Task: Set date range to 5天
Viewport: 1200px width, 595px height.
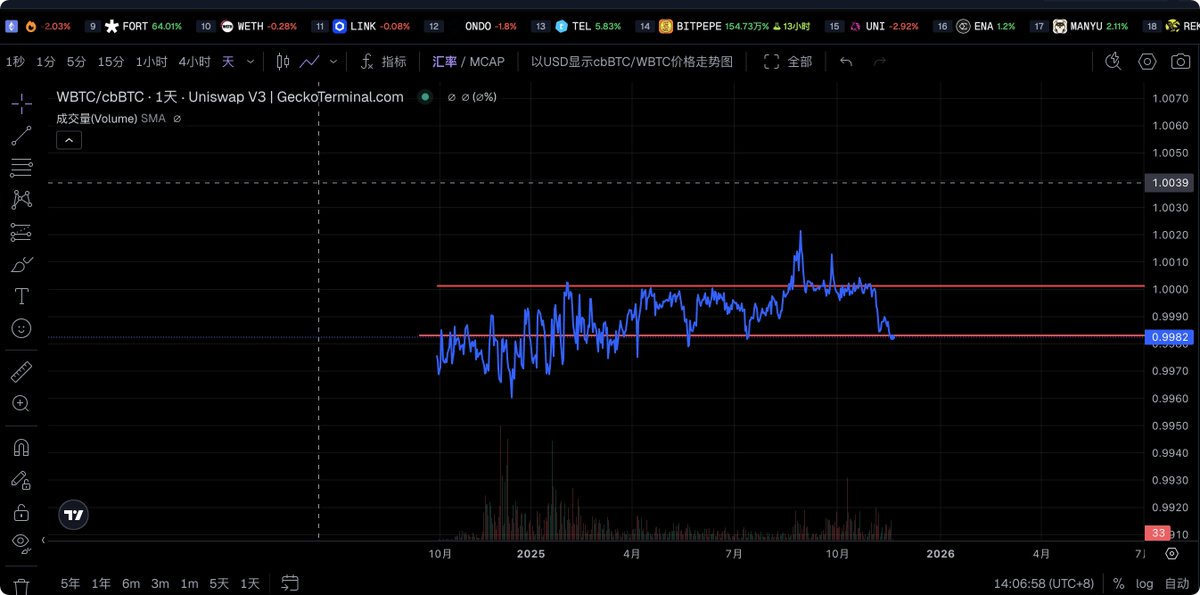Action: click(219, 583)
